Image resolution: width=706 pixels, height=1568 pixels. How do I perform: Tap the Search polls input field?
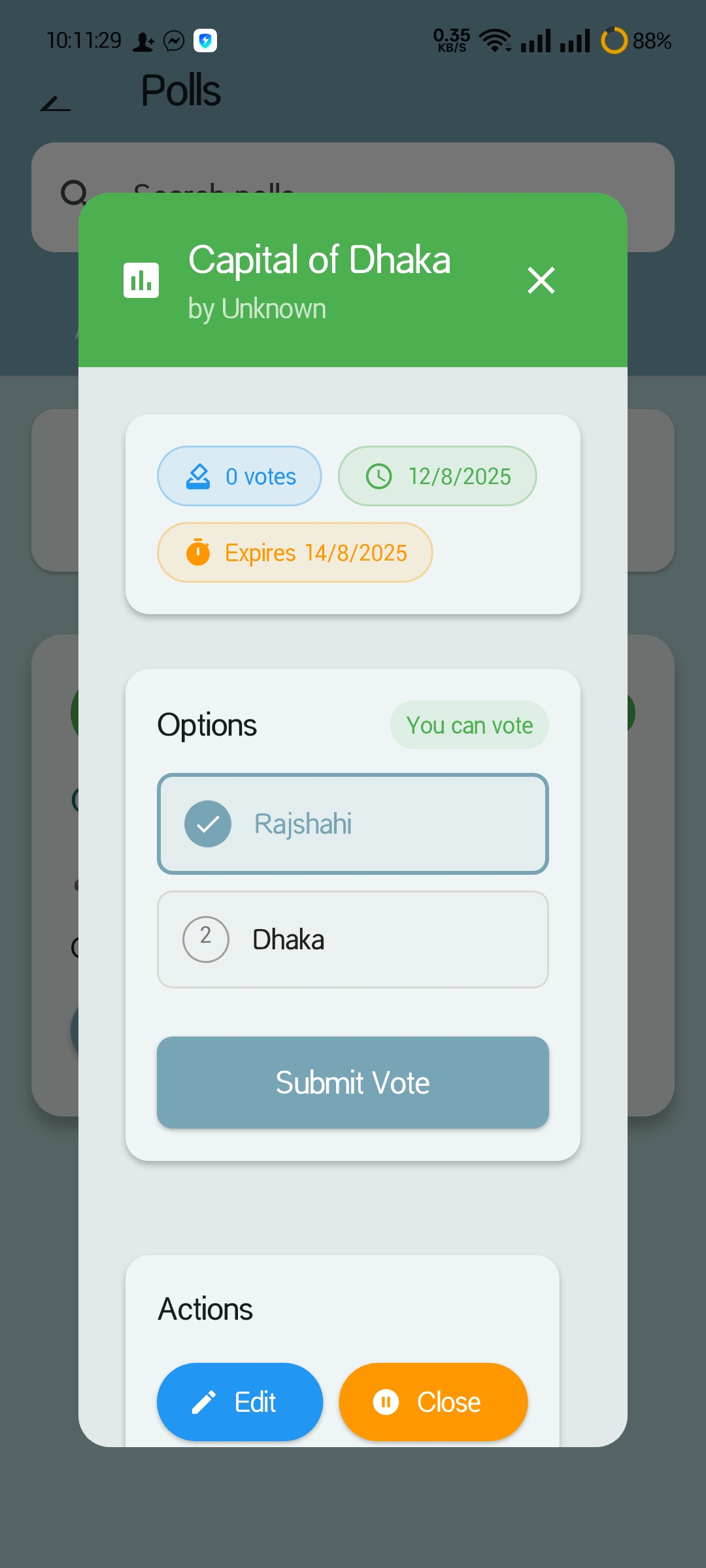353,197
